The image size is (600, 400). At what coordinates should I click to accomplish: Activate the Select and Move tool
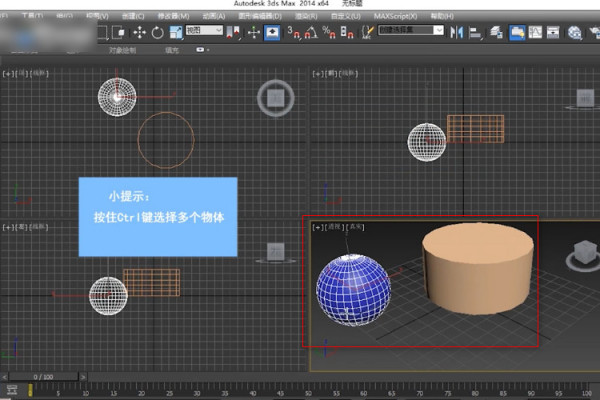(x=140, y=33)
